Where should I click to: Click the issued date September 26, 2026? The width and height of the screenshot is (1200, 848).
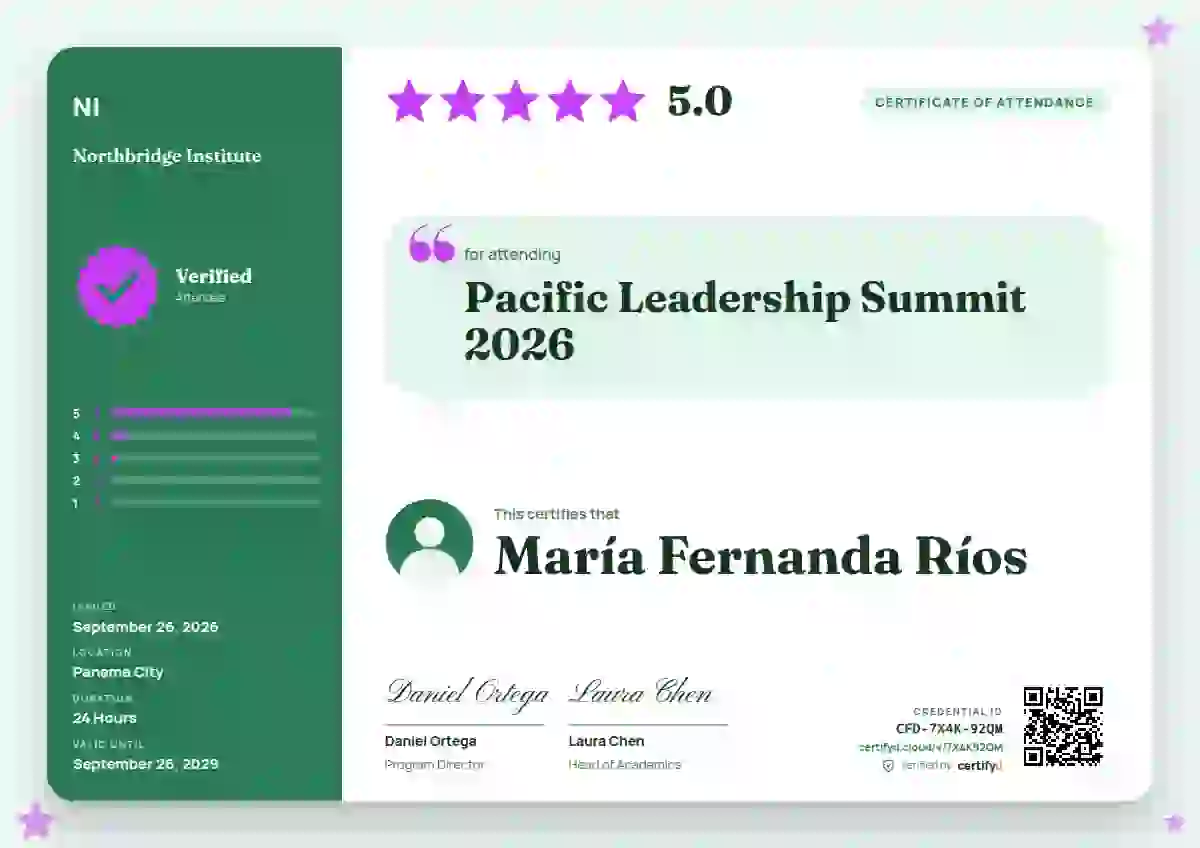145,627
